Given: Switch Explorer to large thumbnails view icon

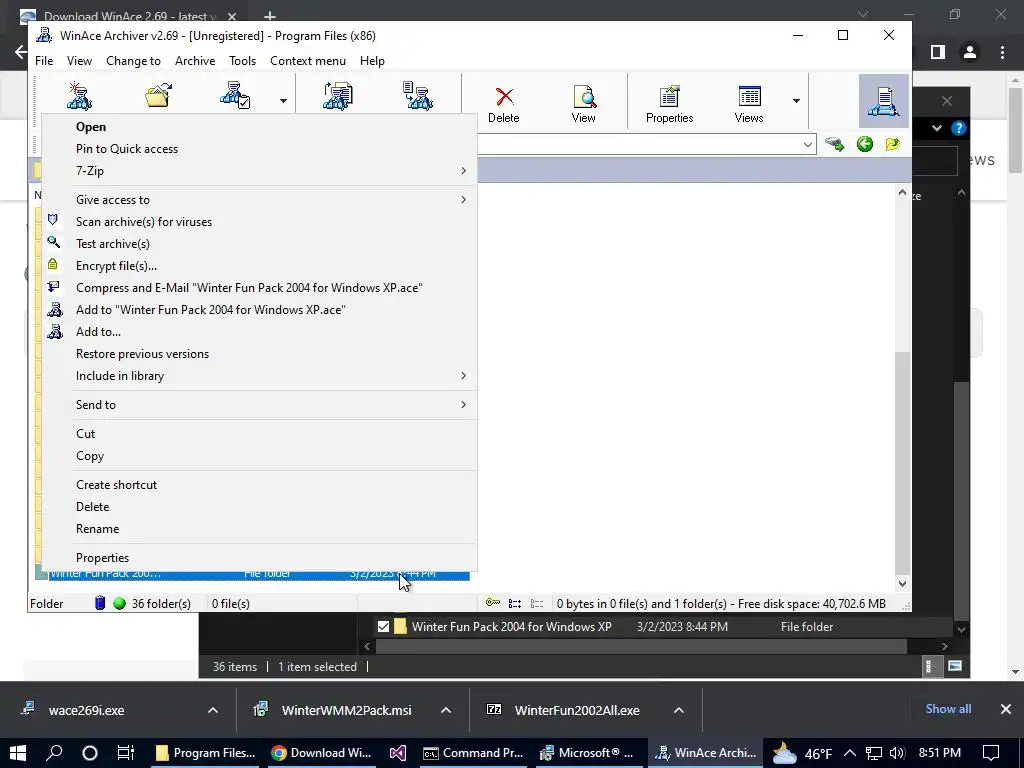Looking at the screenshot, I should pyautogui.click(x=955, y=666).
